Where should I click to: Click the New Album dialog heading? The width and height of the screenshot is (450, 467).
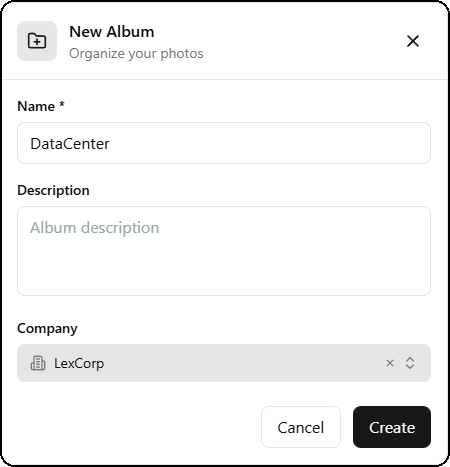pyautogui.click(x=112, y=32)
